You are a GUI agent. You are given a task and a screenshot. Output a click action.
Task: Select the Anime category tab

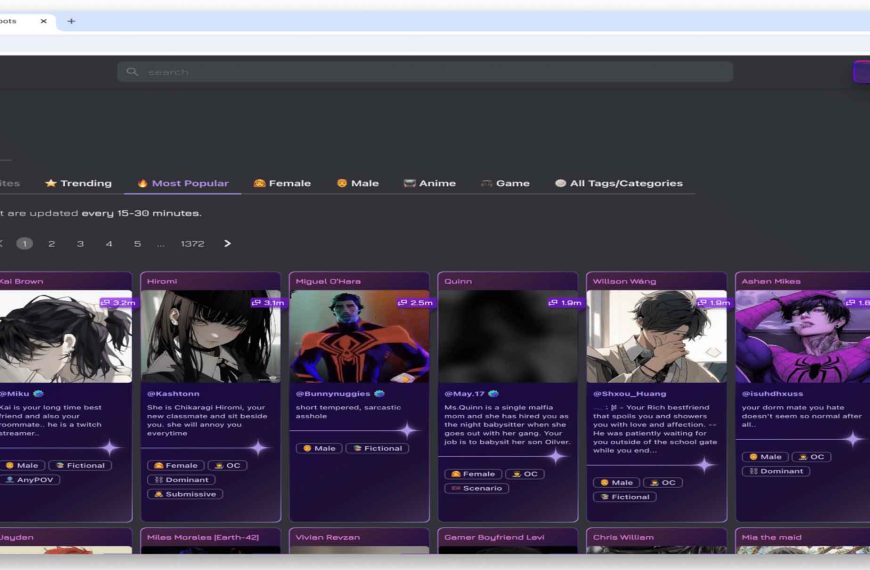point(429,183)
